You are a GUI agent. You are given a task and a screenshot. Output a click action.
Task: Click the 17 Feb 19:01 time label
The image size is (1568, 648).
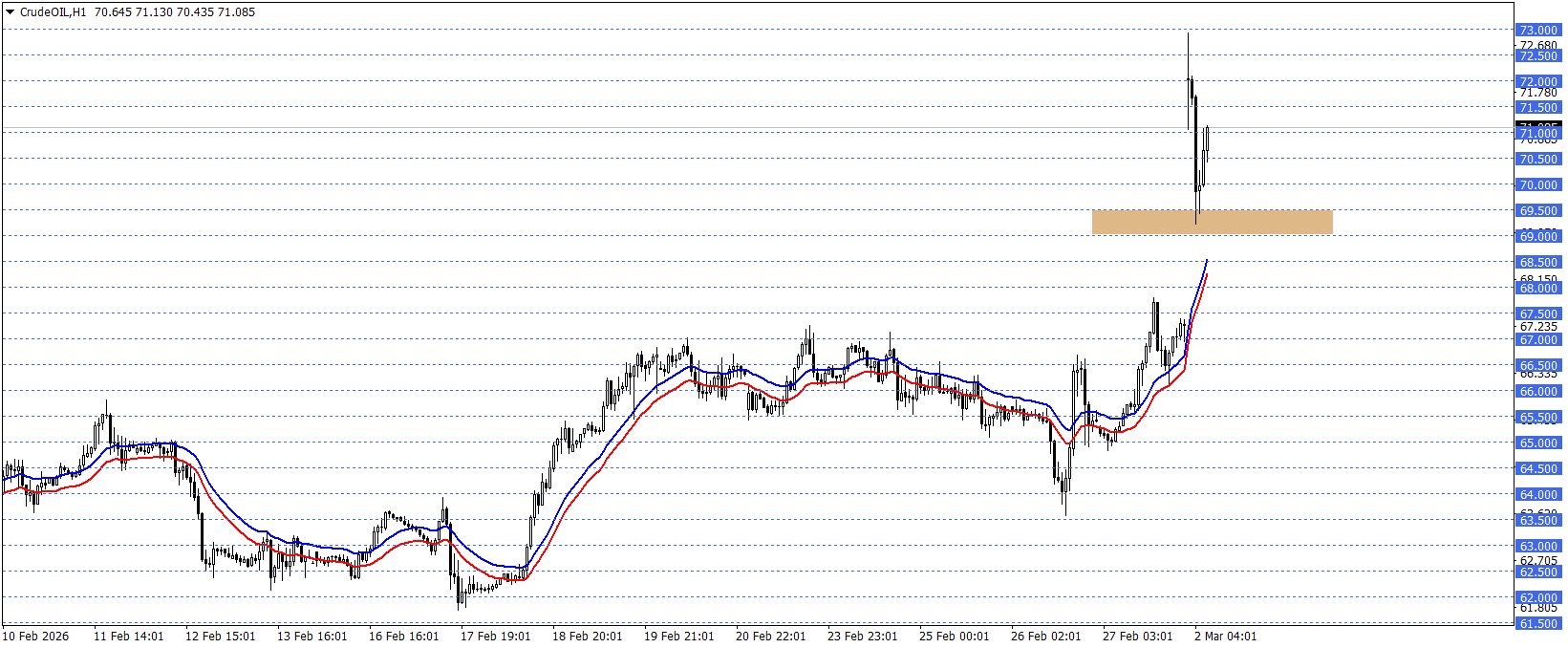point(495,637)
